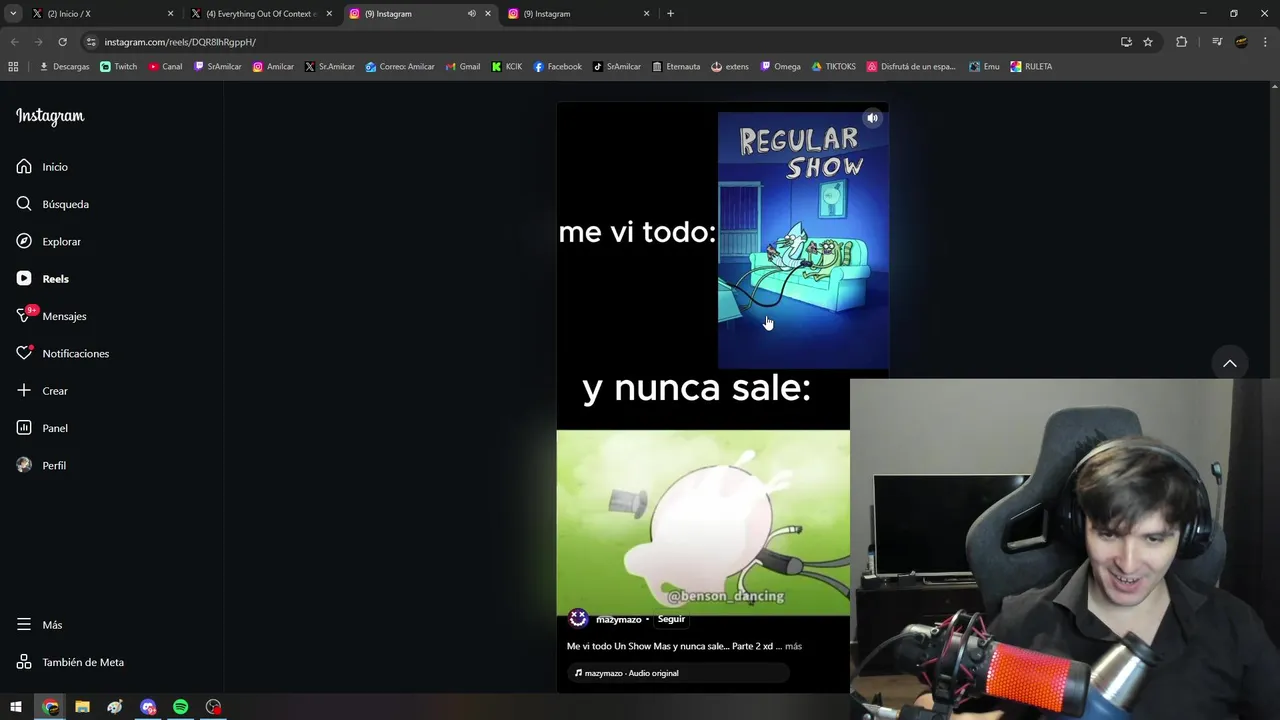1280x720 pixels.
Task: Open the Descargas bookmark
Action: point(64,67)
